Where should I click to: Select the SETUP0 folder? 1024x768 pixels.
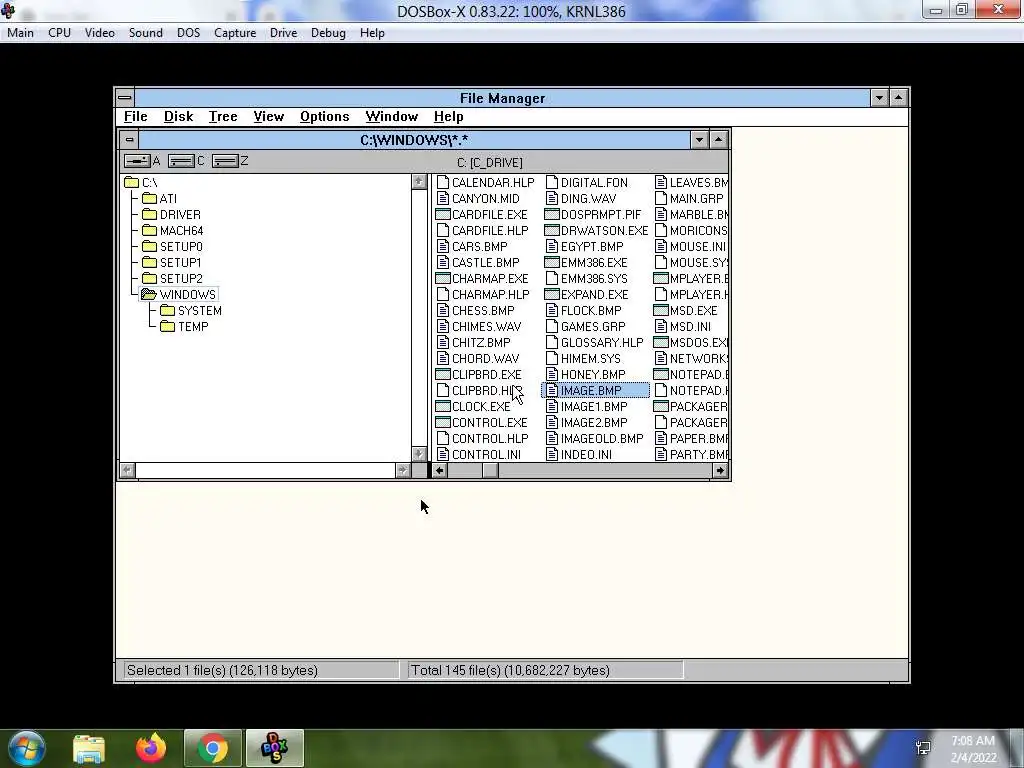click(x=172, y=246)
